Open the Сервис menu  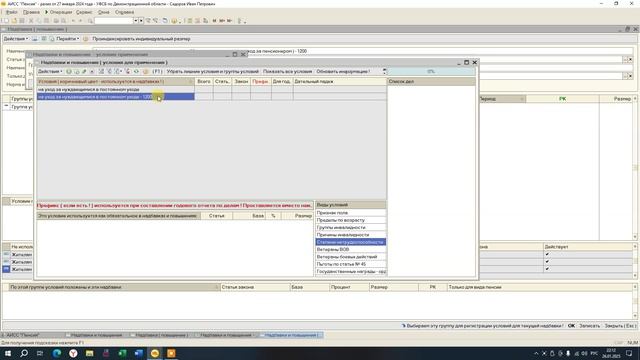click(84, 12)
